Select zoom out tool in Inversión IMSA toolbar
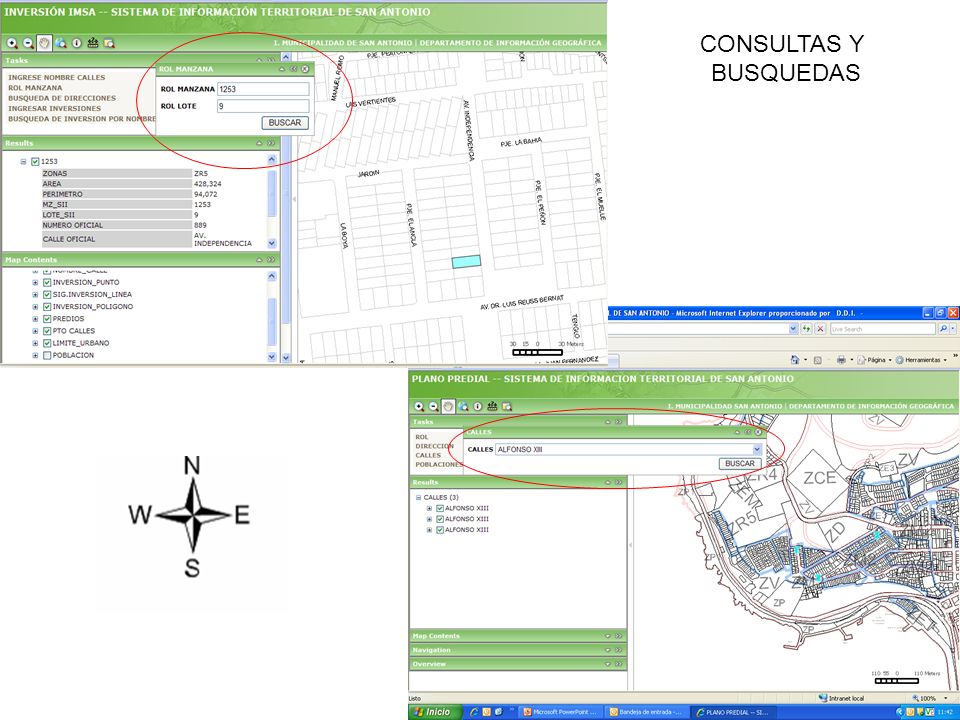This screenshot has height=720, width=960. 28,43
